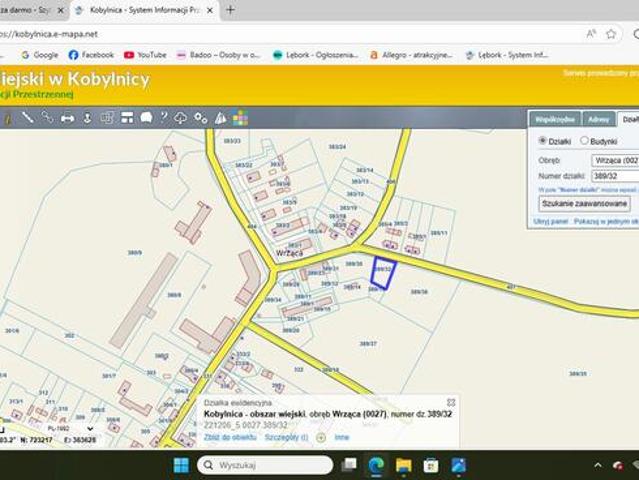Click the Szukanie zaawansowane button

tap(584, 203)
